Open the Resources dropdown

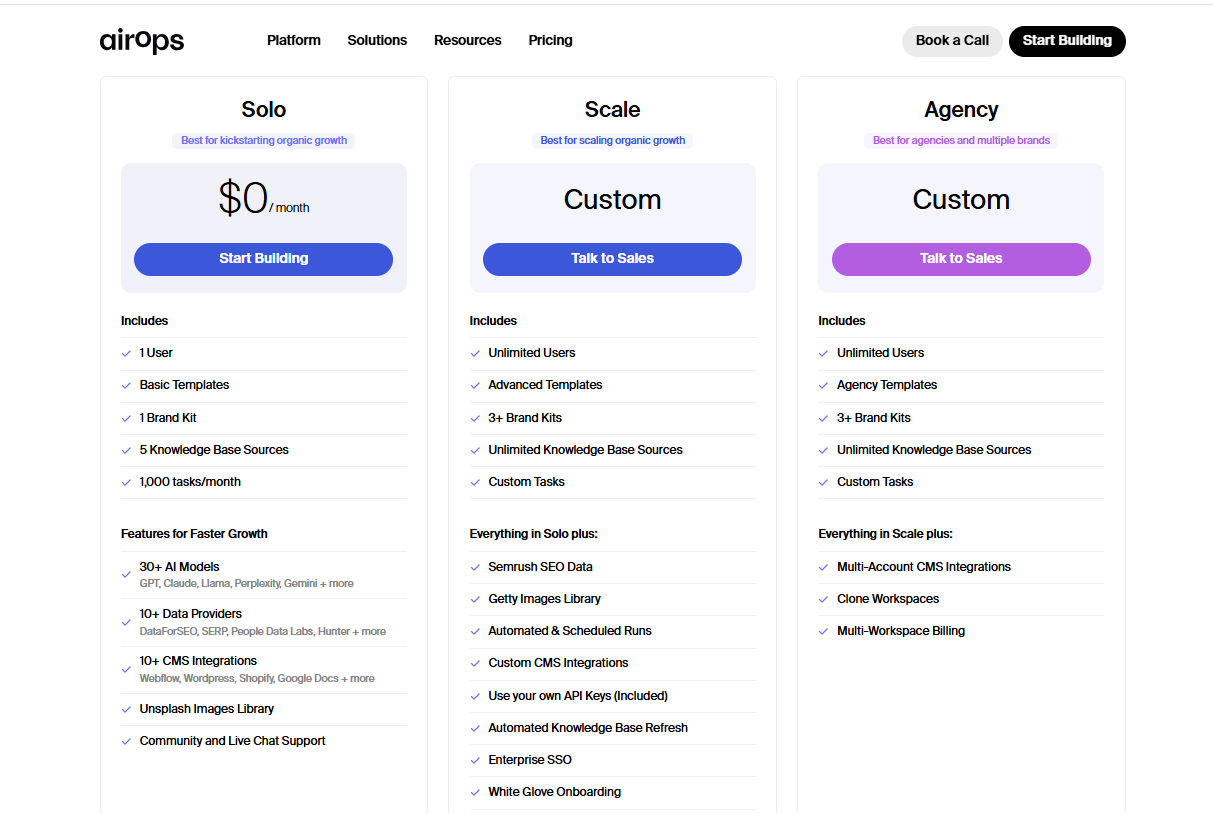coord(467,40)
